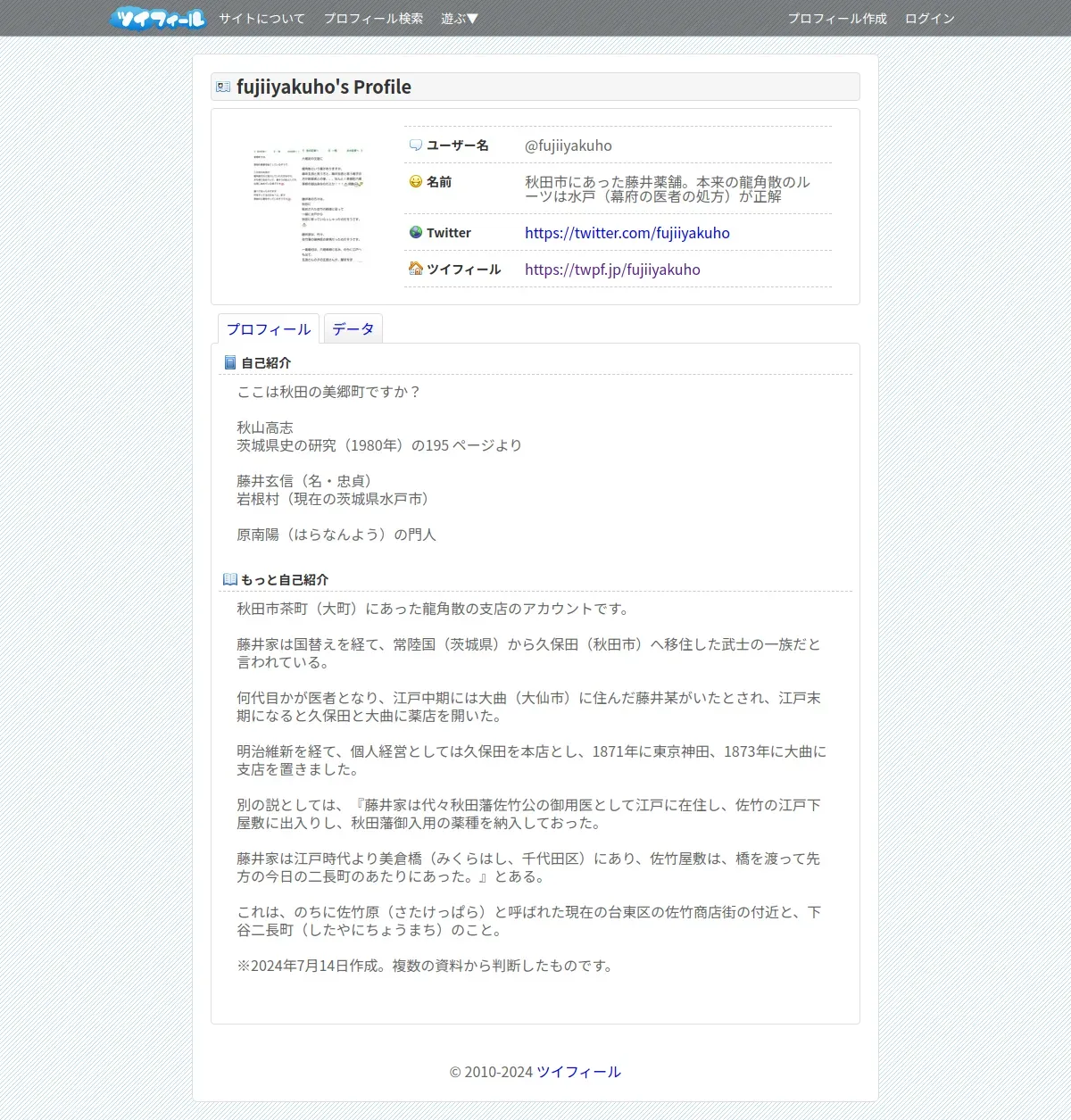
Task: Click the 名前 value starting 秋田市にあった藤井薬舗
Action: coord(668,189)
